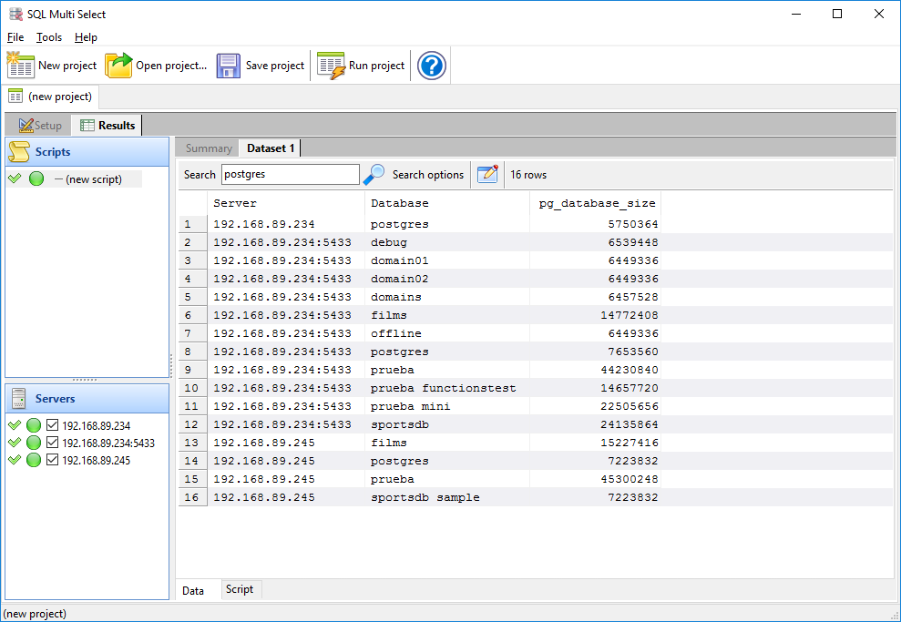Switch to the Script tab at bottom
Screen dimensions: 901x622
pyautogui.click(x=239, y=590)
